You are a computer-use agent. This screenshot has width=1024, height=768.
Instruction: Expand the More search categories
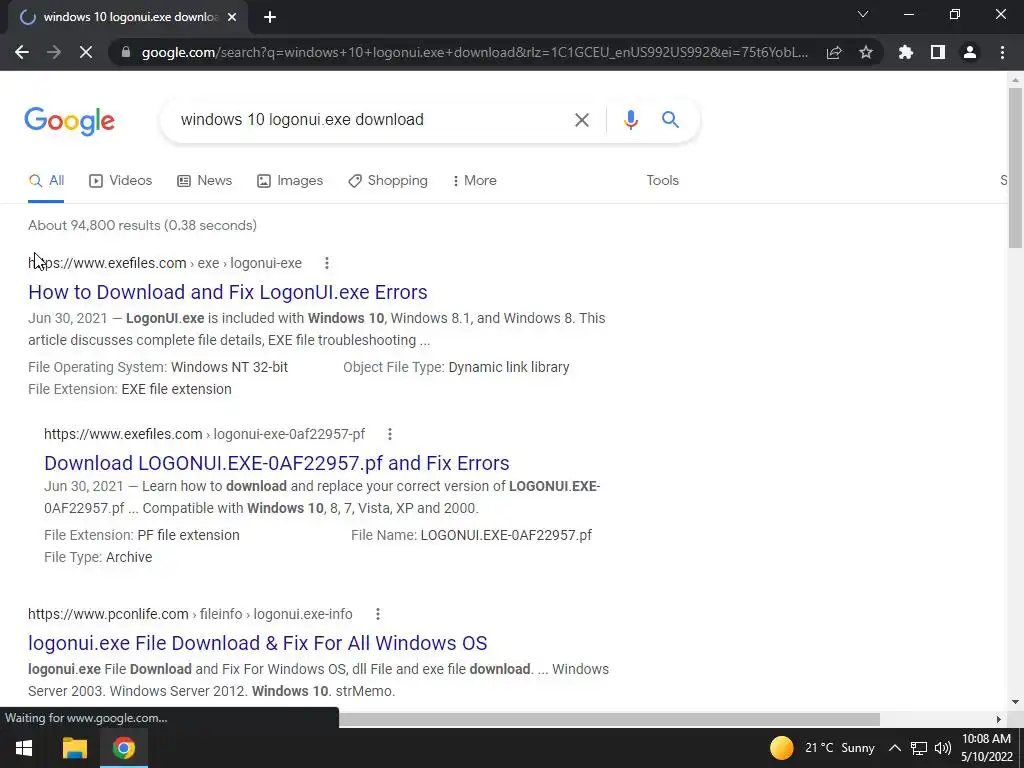pyautogui.click(x=475, y=181)
